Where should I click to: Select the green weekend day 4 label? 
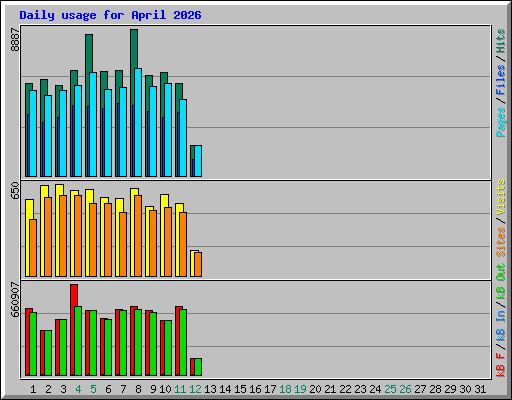[x=78, y=389]
